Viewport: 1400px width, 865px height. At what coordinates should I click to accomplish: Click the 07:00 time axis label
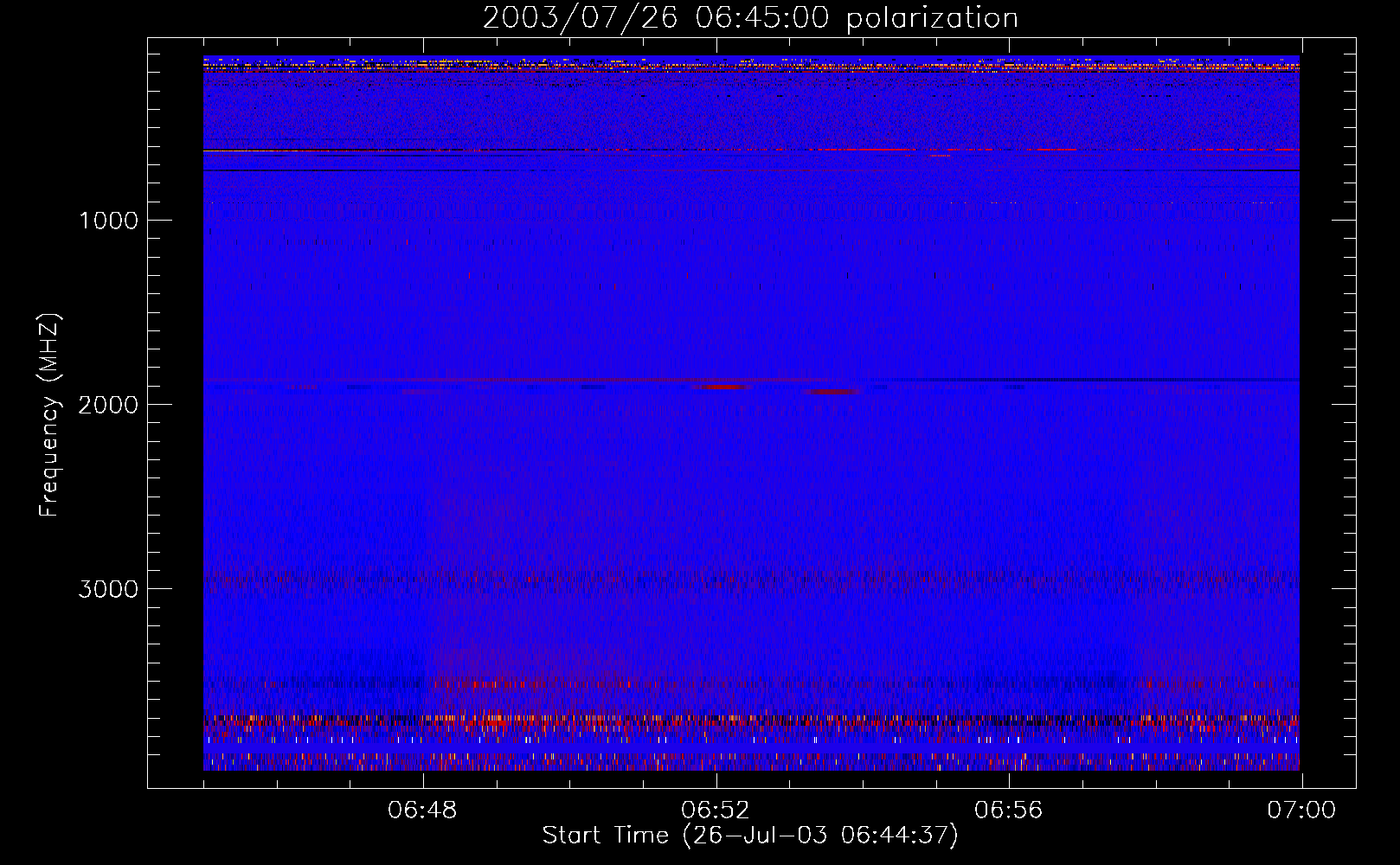point(1301,811)
